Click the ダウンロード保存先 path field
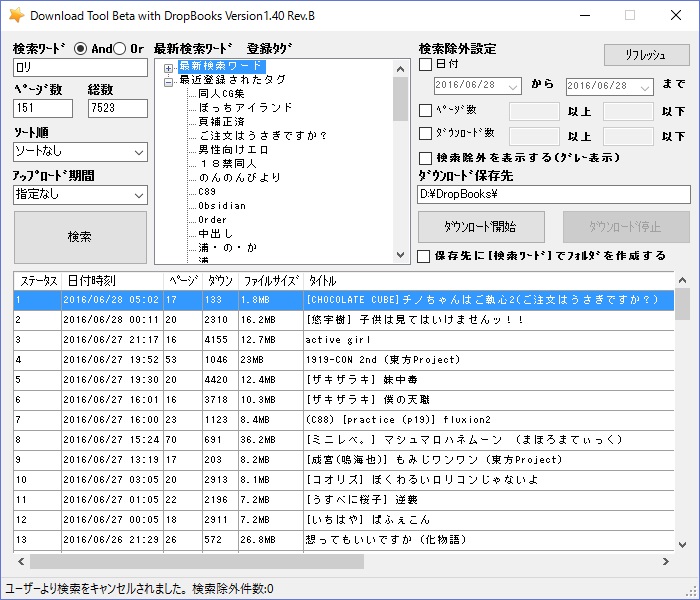The height and width of the screenshot is (600, 700). pos(552,195)
